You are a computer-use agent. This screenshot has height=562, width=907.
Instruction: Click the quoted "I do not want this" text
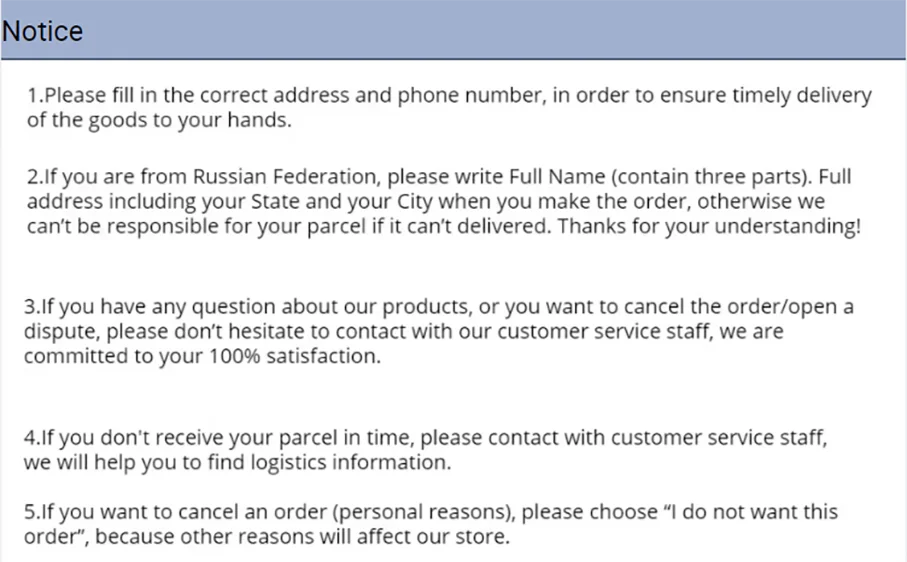click(751, 512)
